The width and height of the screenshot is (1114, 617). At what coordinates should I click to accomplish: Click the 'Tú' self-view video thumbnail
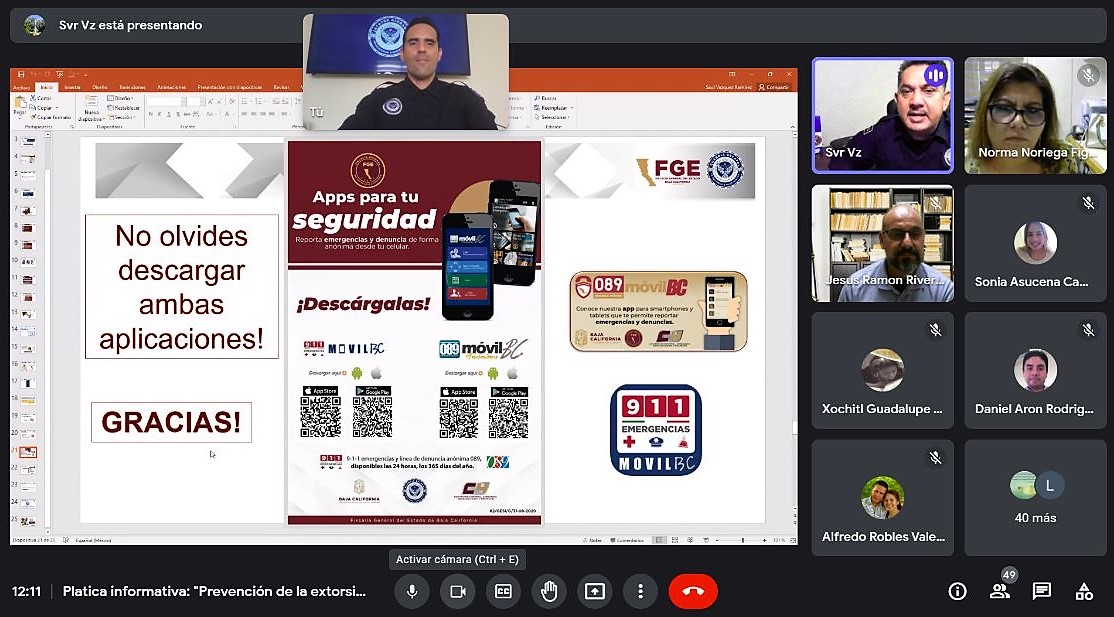click(x=405, y=72)
